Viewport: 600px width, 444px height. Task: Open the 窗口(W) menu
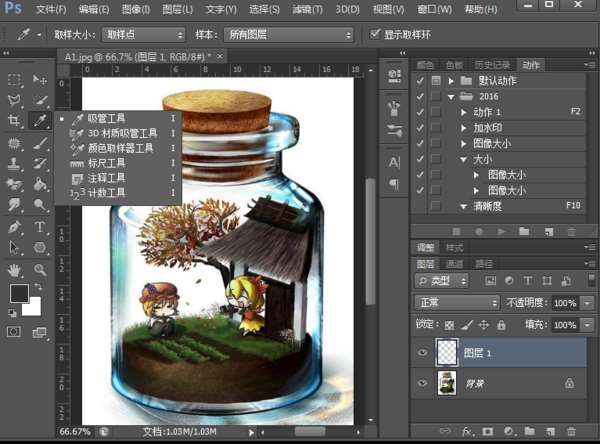click(434, 9)
